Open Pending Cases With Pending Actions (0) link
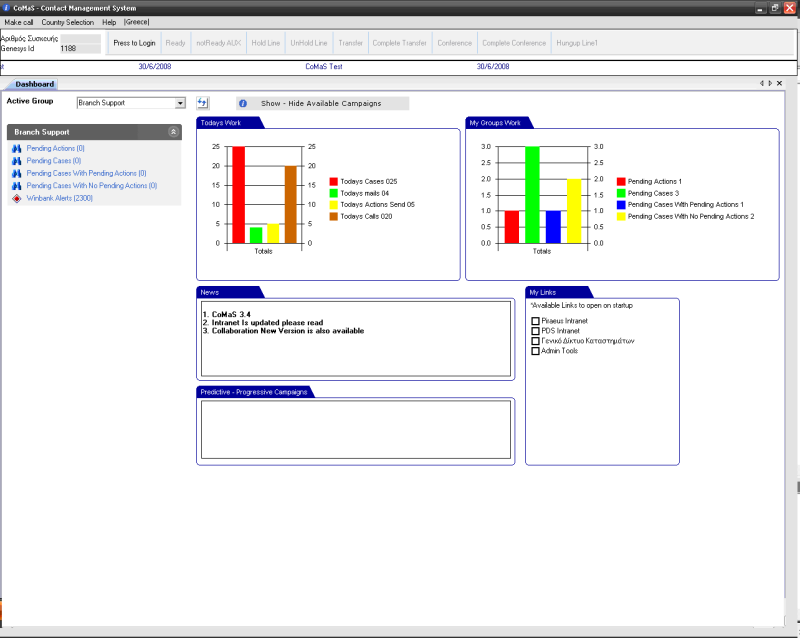Screen dimensions: 800x638 coord(87,174)
